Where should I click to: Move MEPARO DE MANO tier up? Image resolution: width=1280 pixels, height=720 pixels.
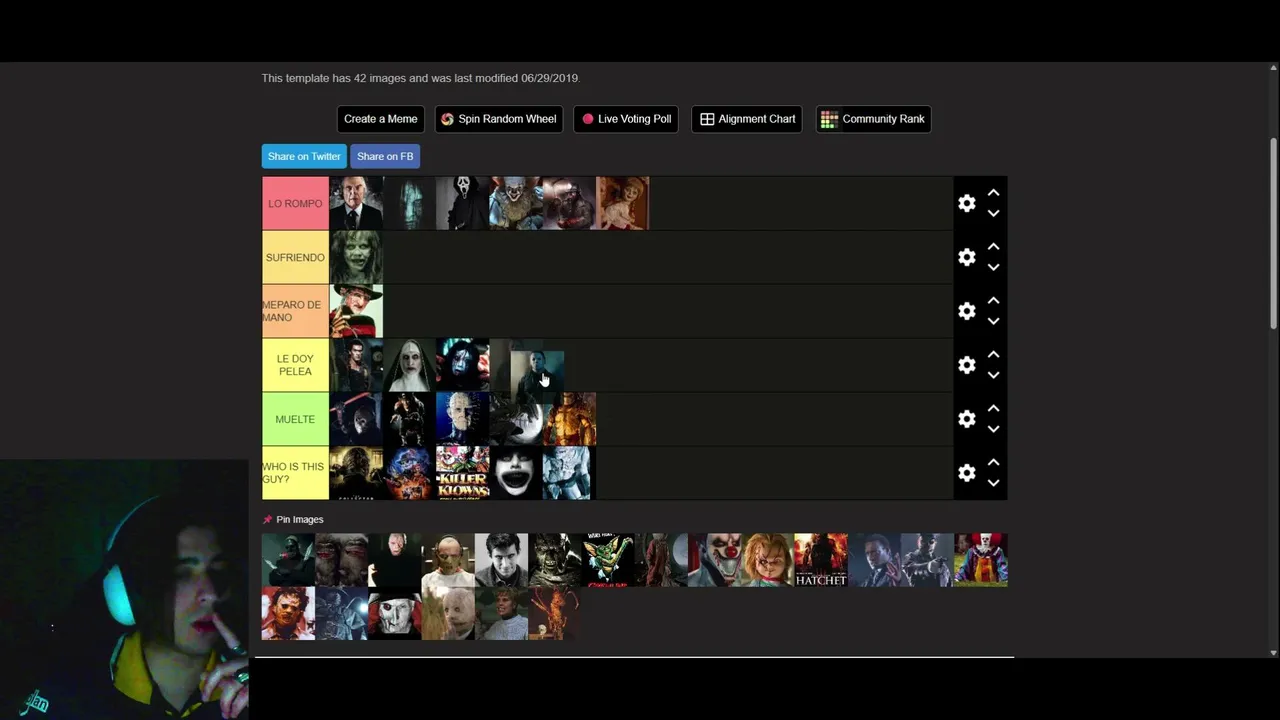coord(993,301)
